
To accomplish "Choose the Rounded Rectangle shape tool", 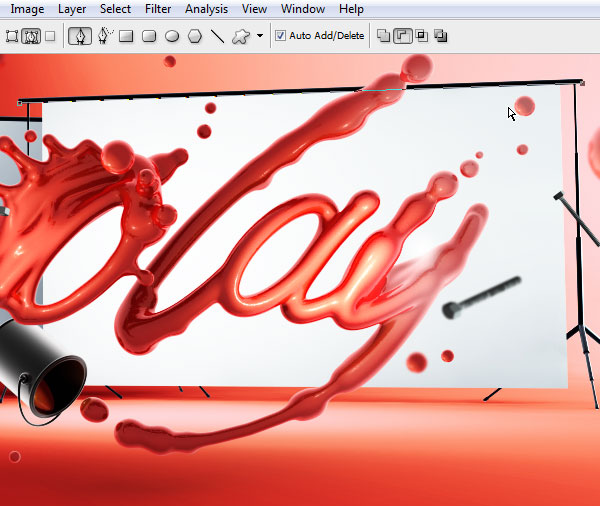I will pos(149,36).
